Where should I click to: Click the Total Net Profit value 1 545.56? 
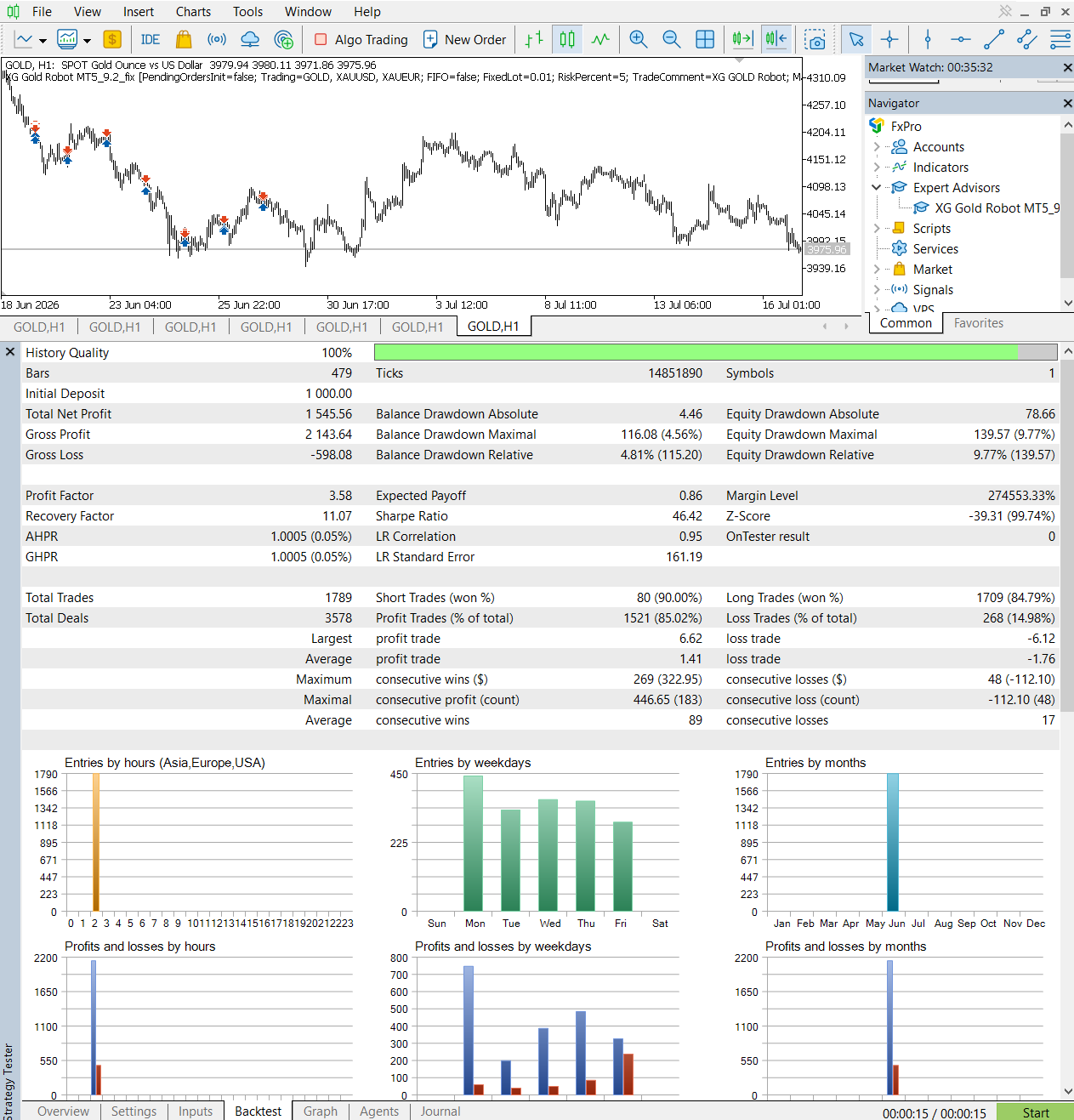(328, 413)
